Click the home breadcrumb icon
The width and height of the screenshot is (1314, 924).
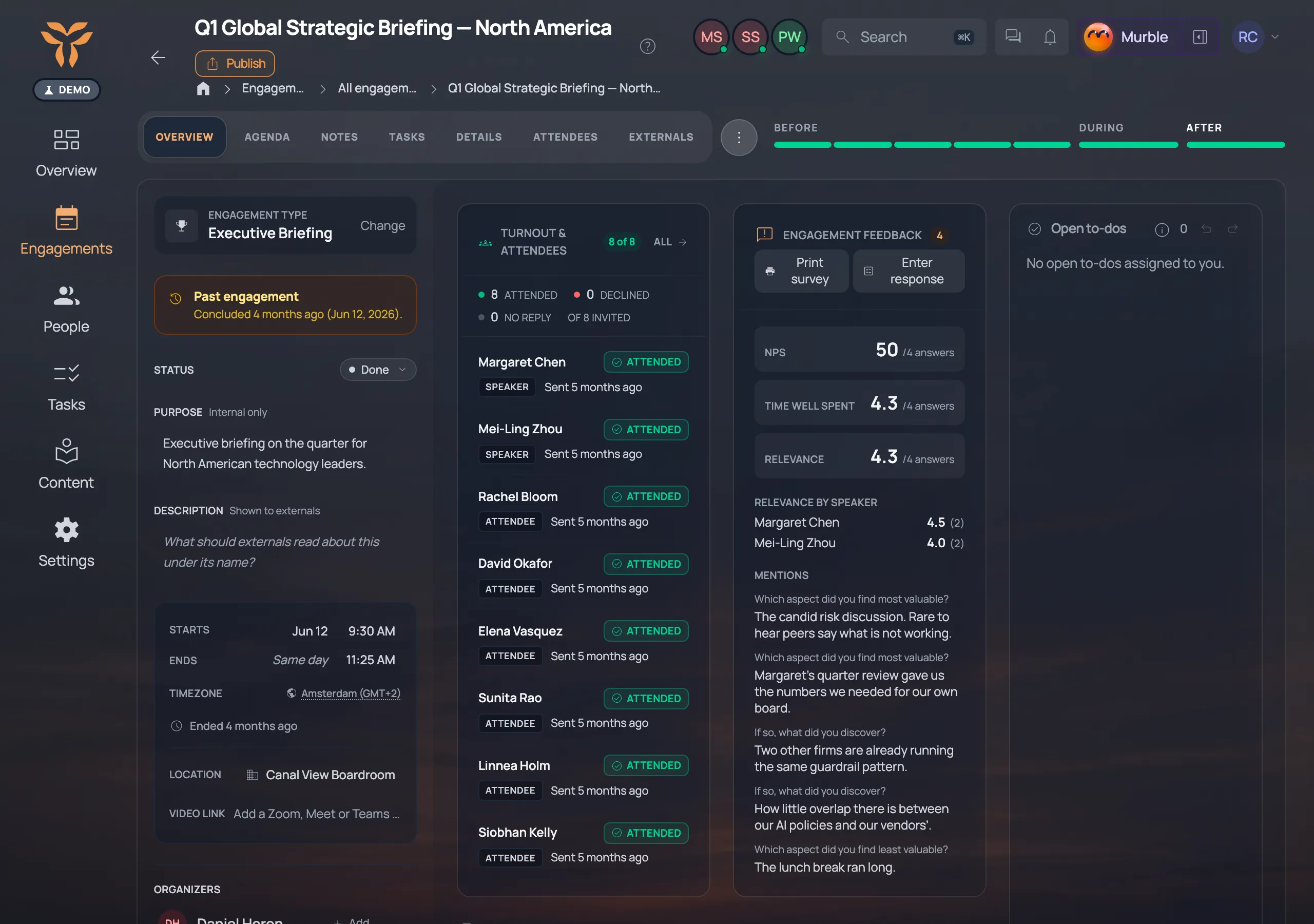[203, 88]
